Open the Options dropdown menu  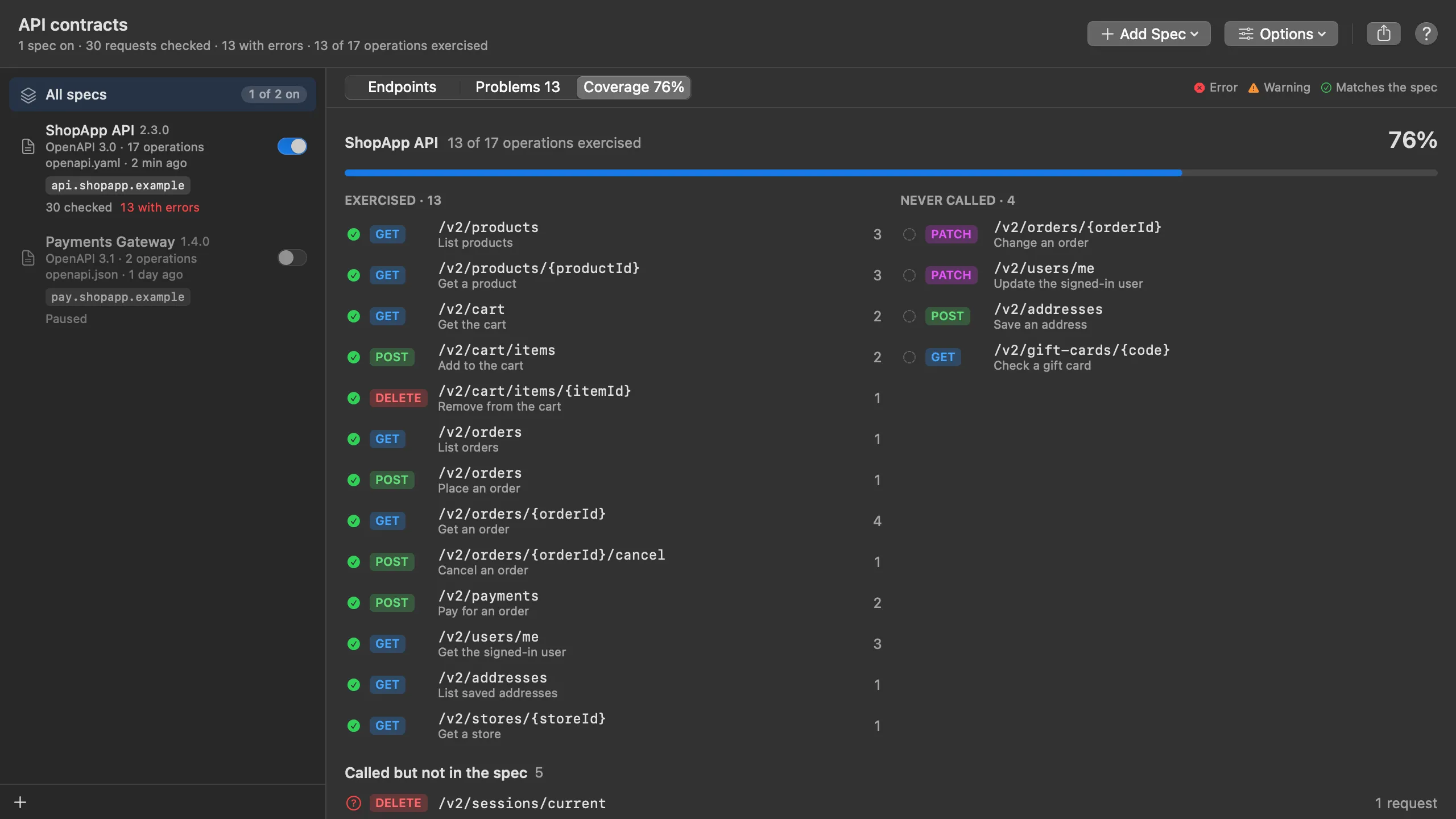(1281, 34)
